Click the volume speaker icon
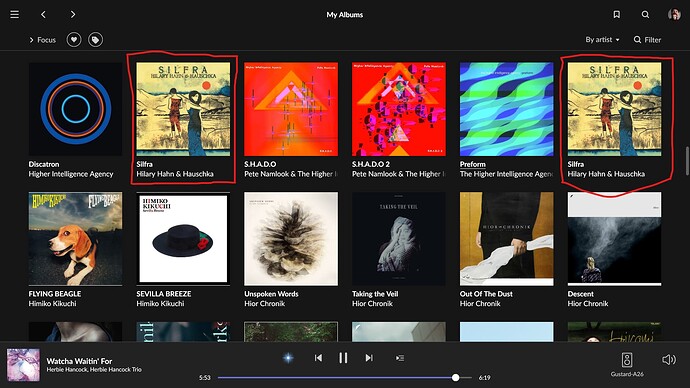The image size is (690, 388). tap(668, 360)
